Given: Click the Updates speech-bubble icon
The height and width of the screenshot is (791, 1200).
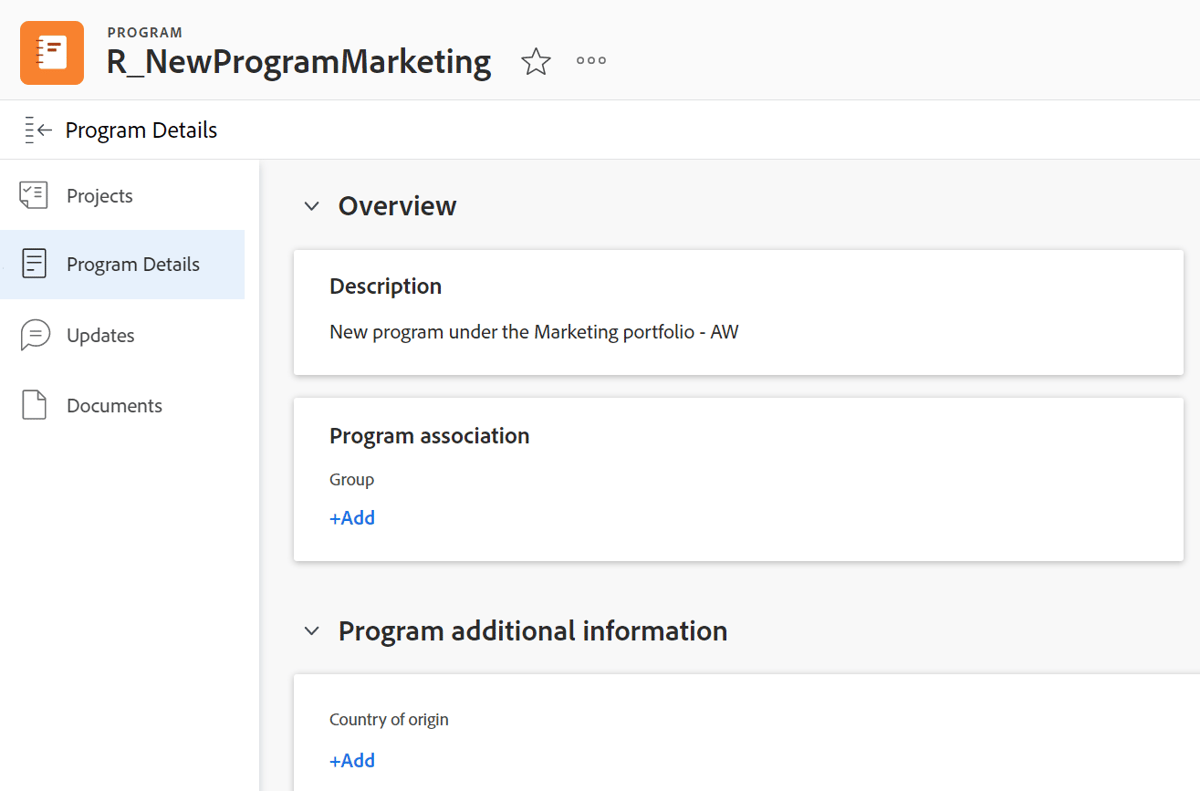Looking at the screenshot, I should click(x=33, y=335).
